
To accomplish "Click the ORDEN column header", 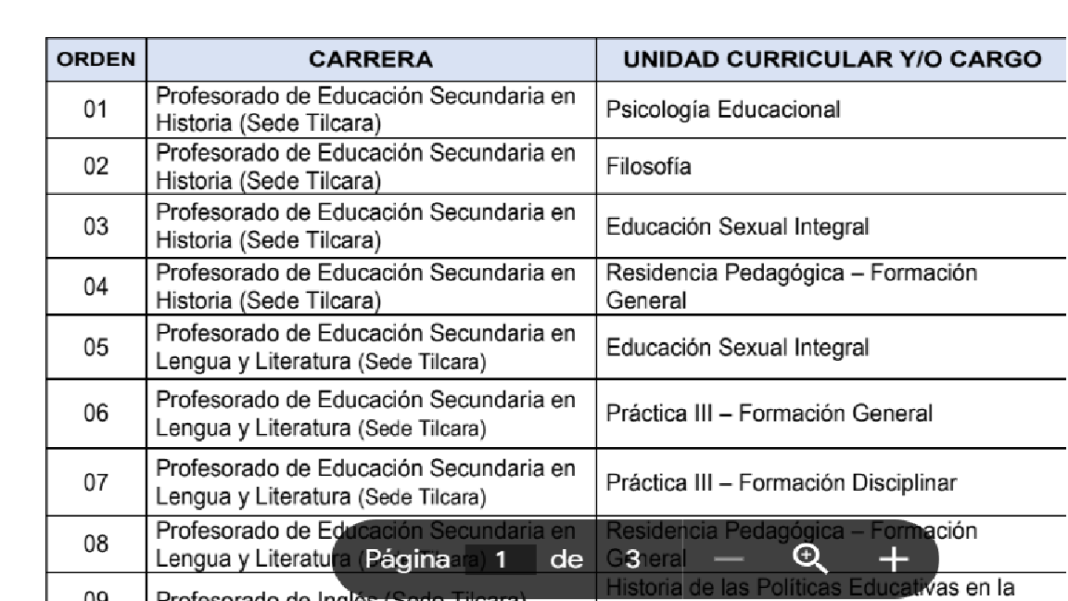I will click(x=96, y=60).
